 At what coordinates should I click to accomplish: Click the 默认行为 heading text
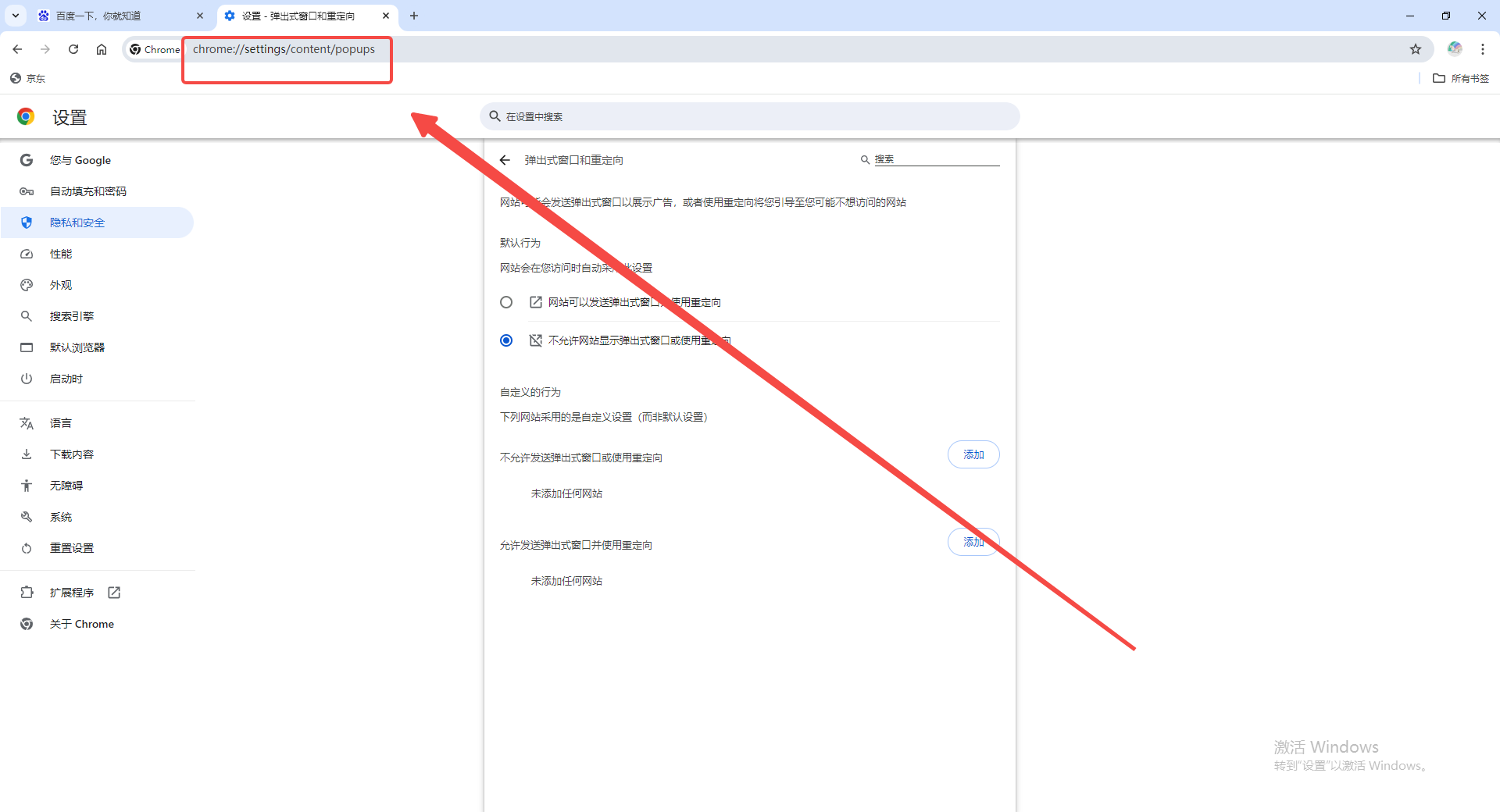(520, 243)
